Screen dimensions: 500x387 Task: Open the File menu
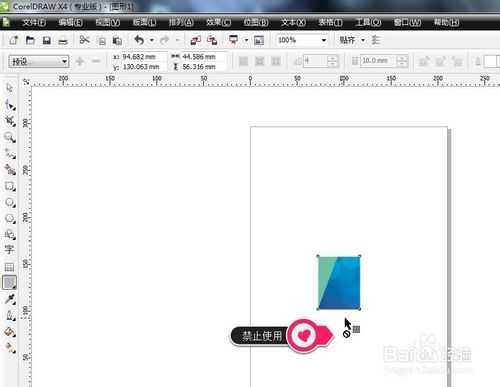[x=34, y=22]
